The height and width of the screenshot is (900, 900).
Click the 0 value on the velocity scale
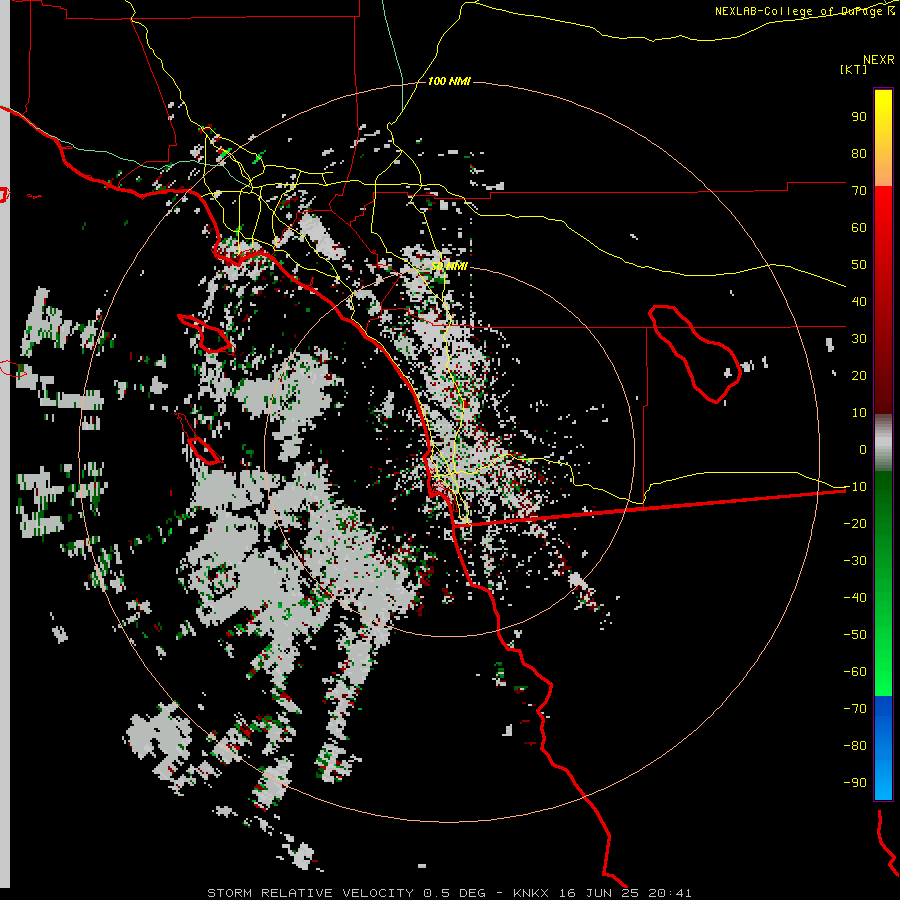pos(863,449)
